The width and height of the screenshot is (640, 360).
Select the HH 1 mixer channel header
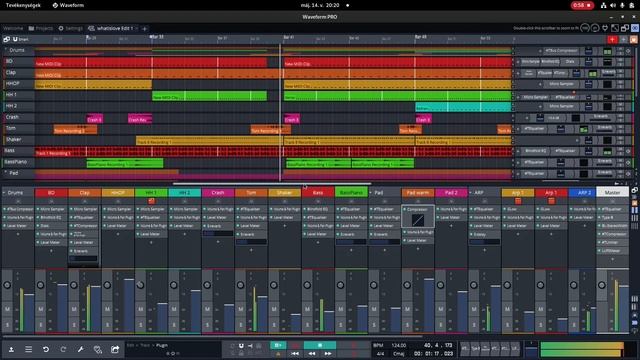[151, 192]
